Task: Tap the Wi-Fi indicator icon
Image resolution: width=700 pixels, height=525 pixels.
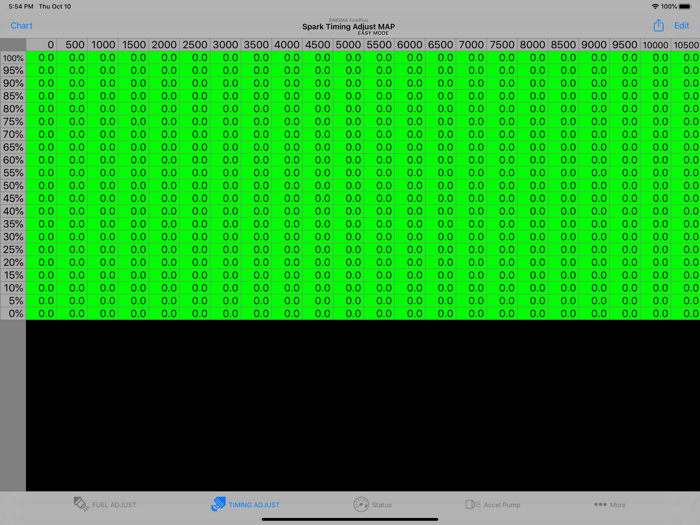Action: pyautogui.click(x=655, y=6)
